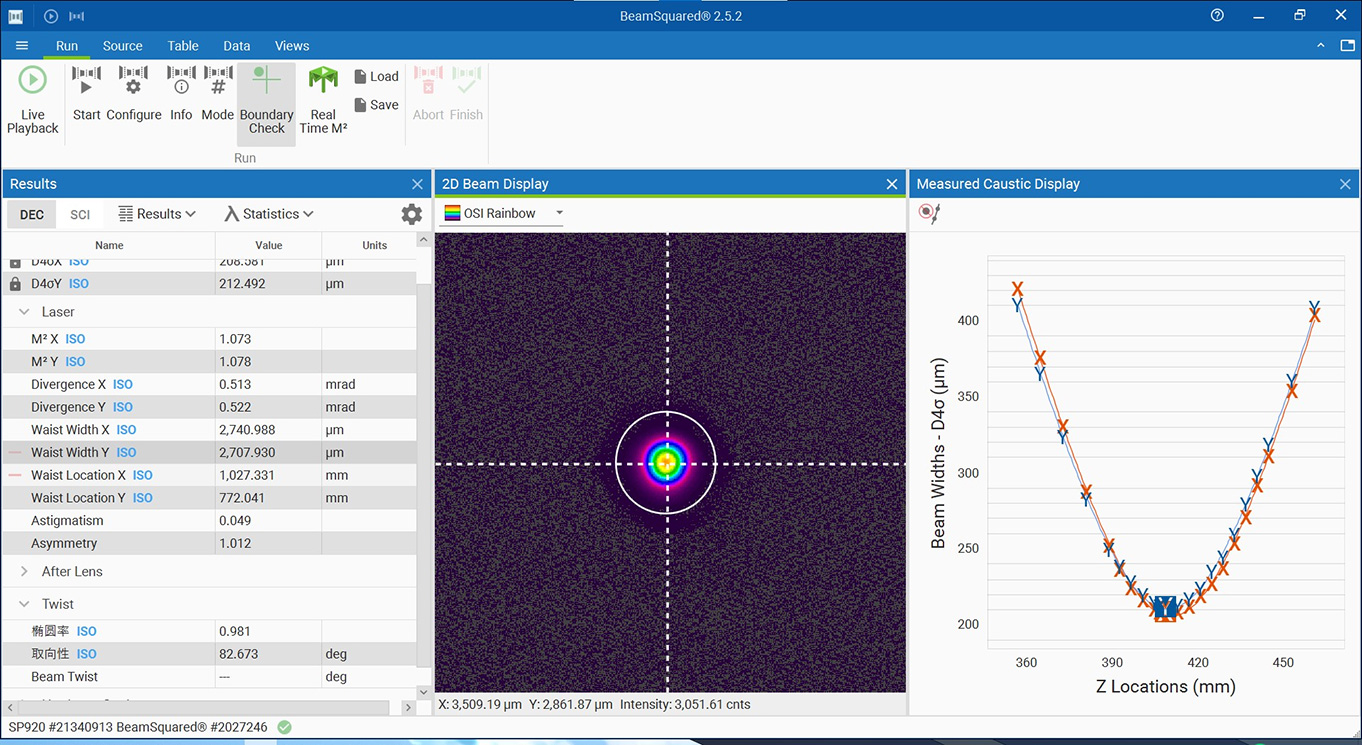Open the OSI Rainbow palette dropdown
The image size is (1362, 745).
click(559, 213)
